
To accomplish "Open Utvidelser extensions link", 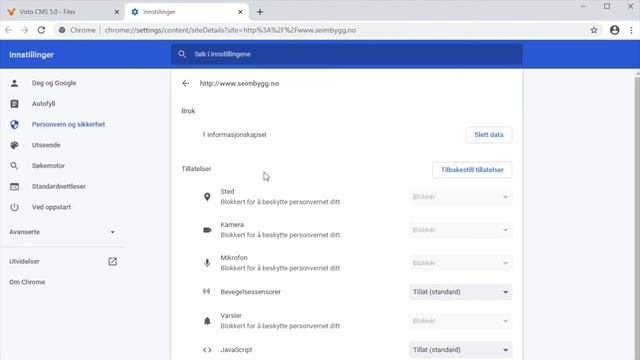I will click(x=24, y=262).
